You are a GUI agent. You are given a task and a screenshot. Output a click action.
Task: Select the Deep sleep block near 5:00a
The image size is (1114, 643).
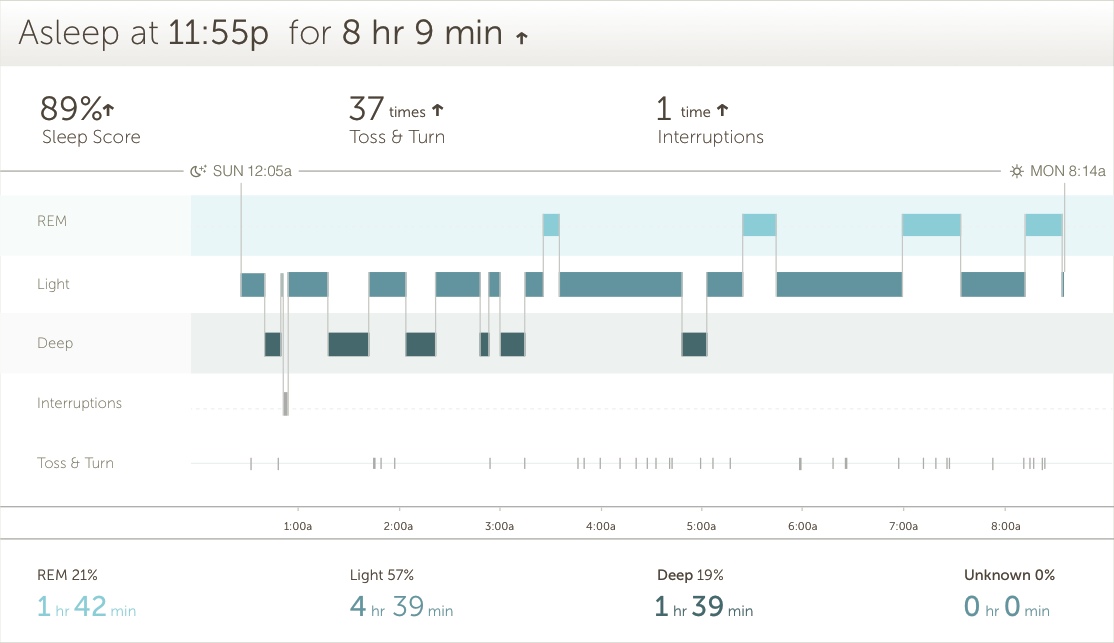pyautogui.click(x=694, y=343)
